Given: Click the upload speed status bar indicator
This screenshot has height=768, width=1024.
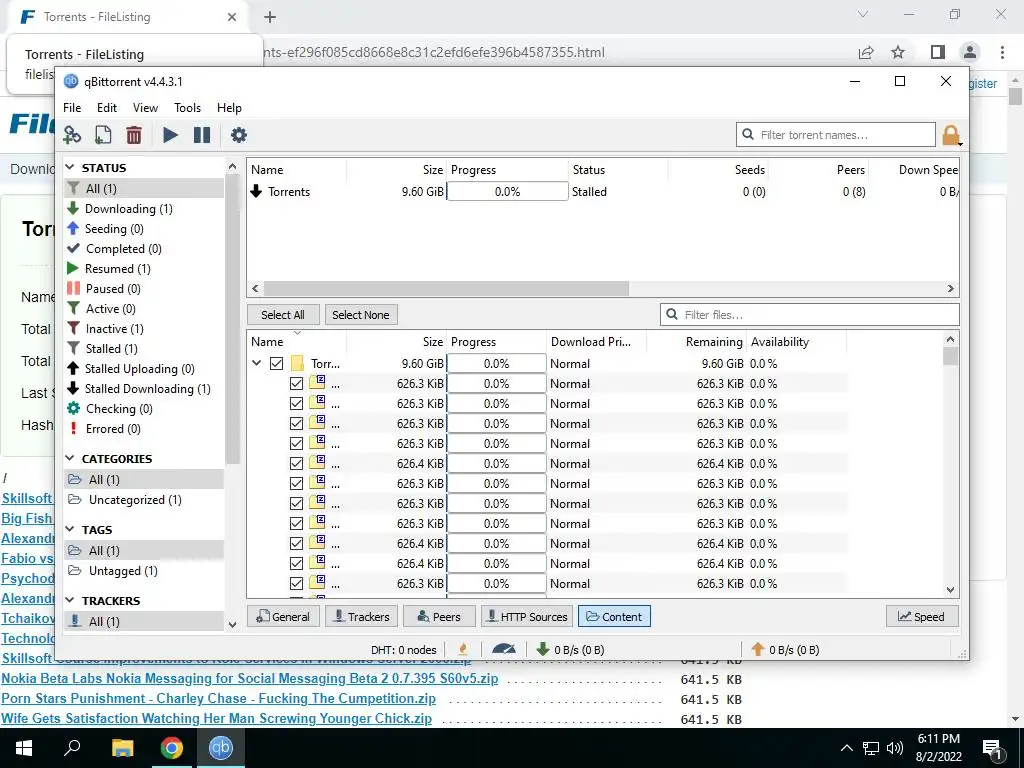Looking at the screenshot, I should pos(785,650).
